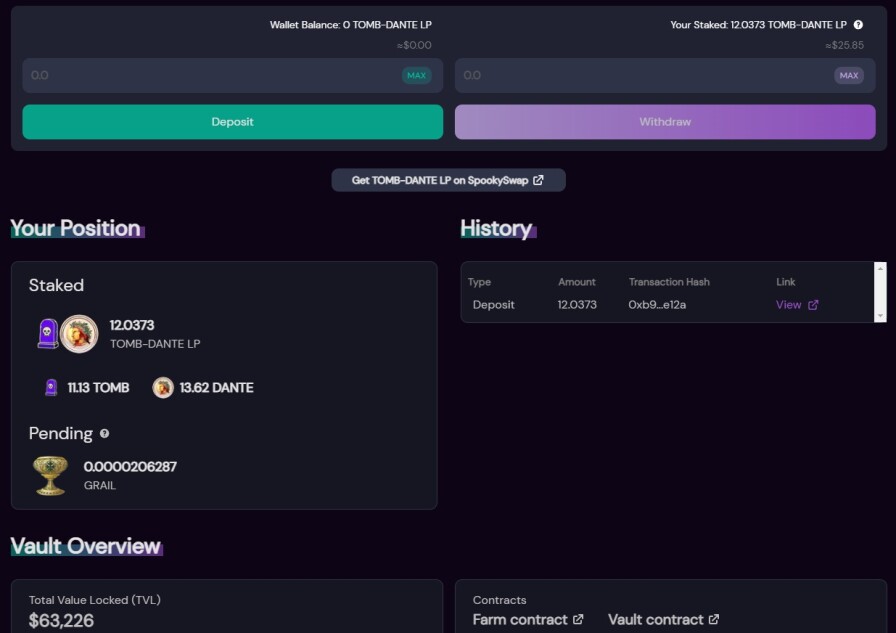896x633 pixels.
Task: Click MAX in the withdraw field
Action: pyautogui.click(x=849, y=75)
